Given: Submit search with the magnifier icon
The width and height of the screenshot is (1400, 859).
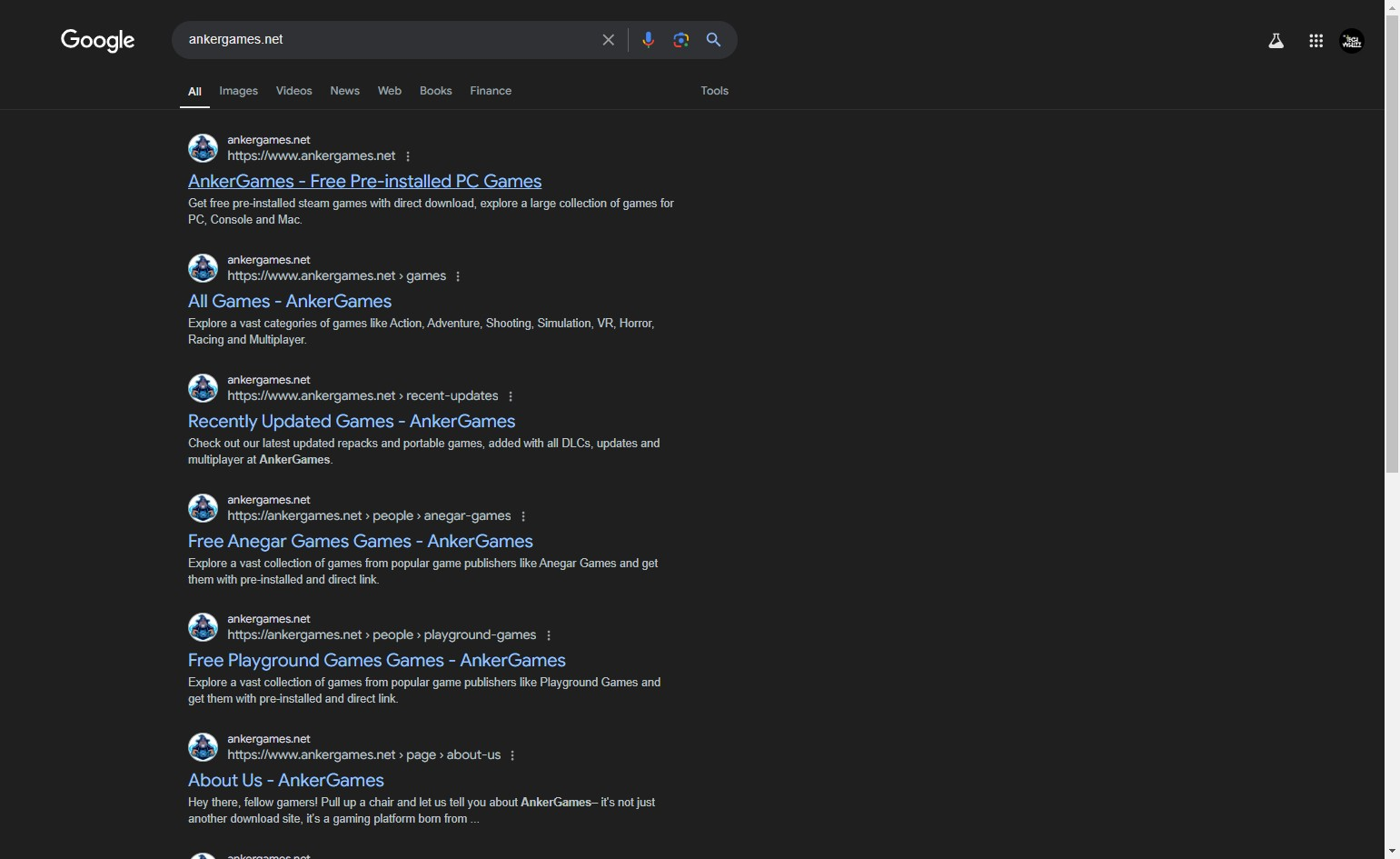Looking at the screenshot, I should [714, 40].
